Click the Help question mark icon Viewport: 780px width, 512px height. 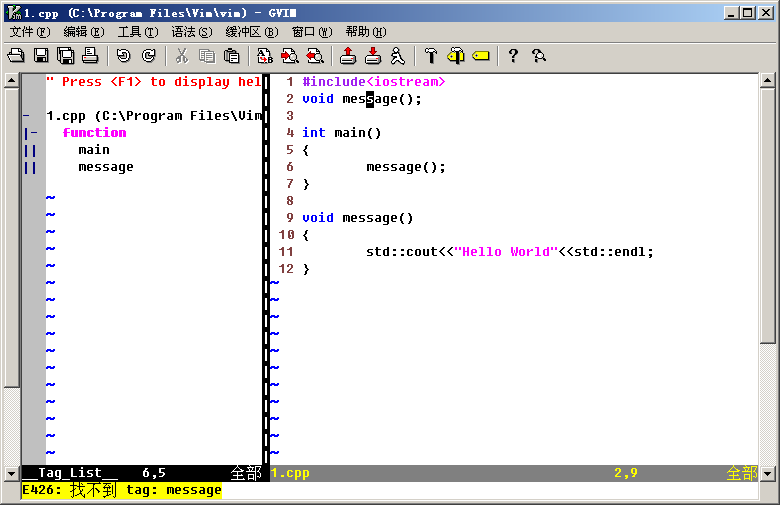(513, 55)
